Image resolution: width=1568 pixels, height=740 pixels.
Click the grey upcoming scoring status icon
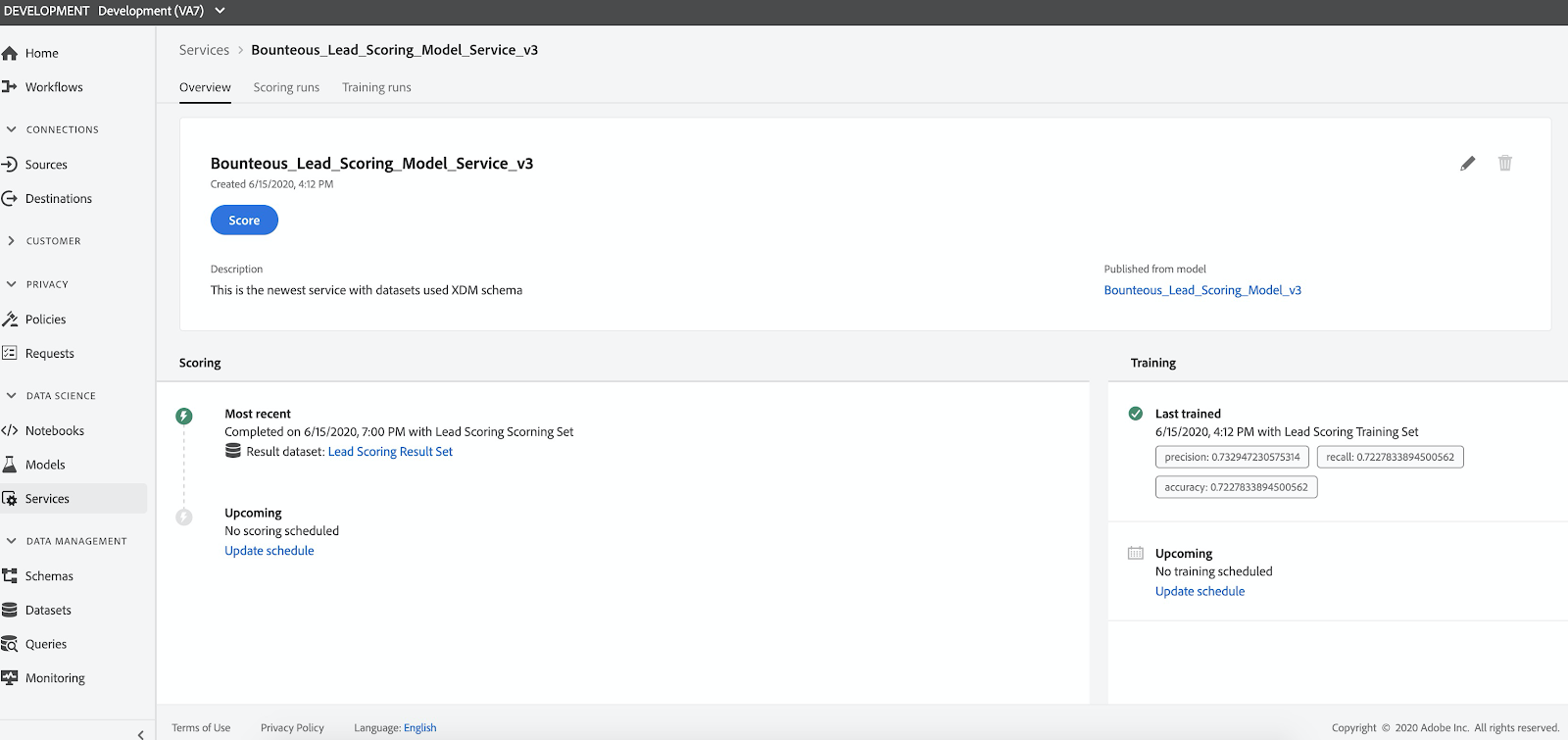[x=184, y=517]
